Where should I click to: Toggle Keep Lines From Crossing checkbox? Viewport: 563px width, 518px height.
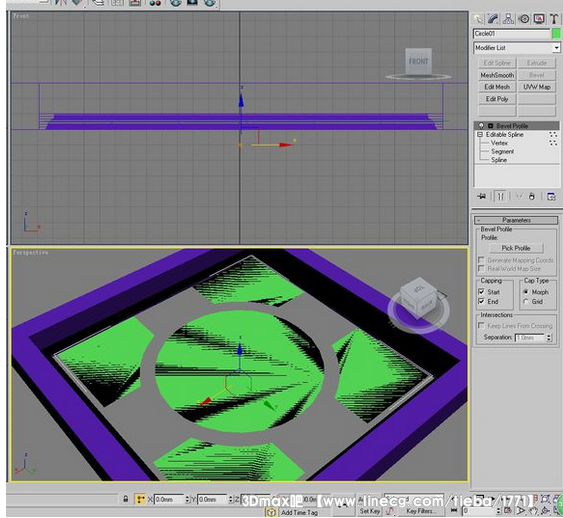(x=481, y=325)
